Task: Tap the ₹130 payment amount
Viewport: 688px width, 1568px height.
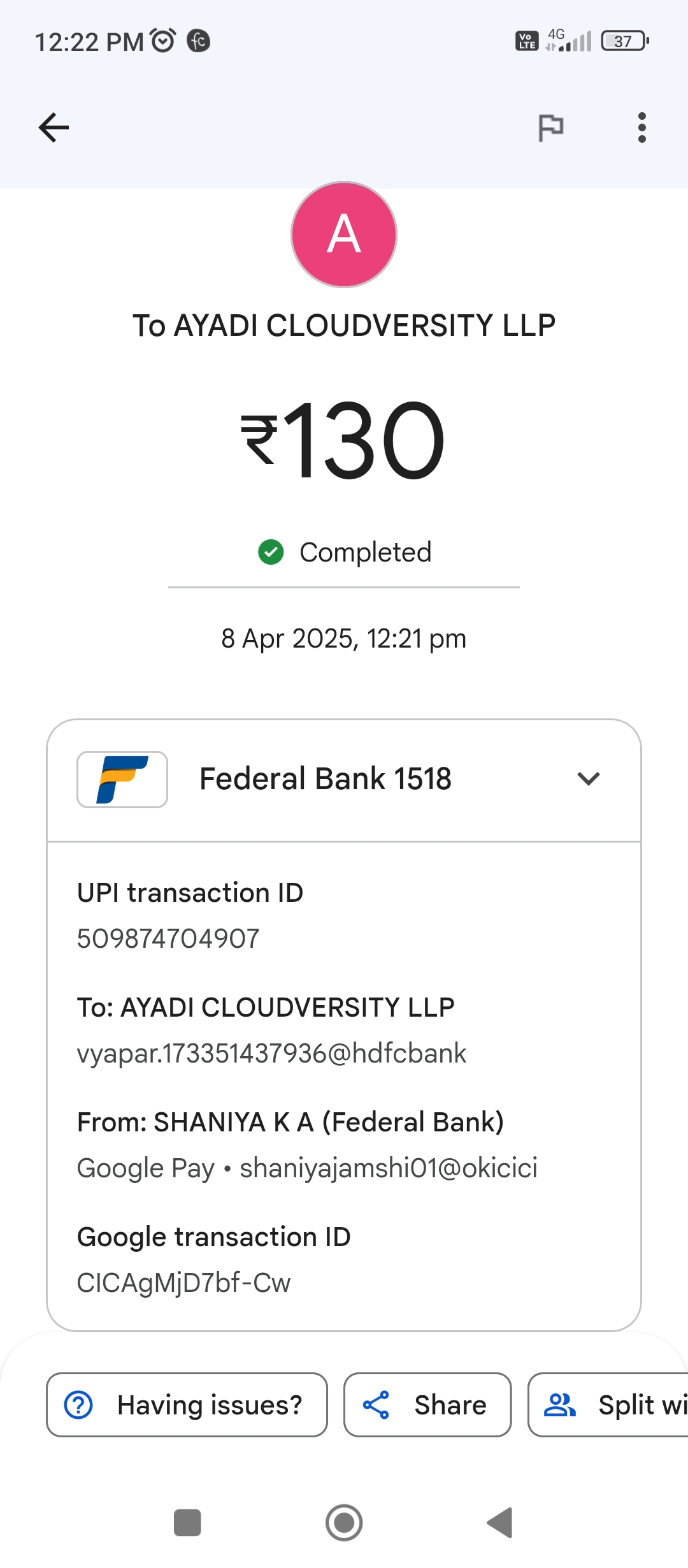Action: [x=344, y=440]
